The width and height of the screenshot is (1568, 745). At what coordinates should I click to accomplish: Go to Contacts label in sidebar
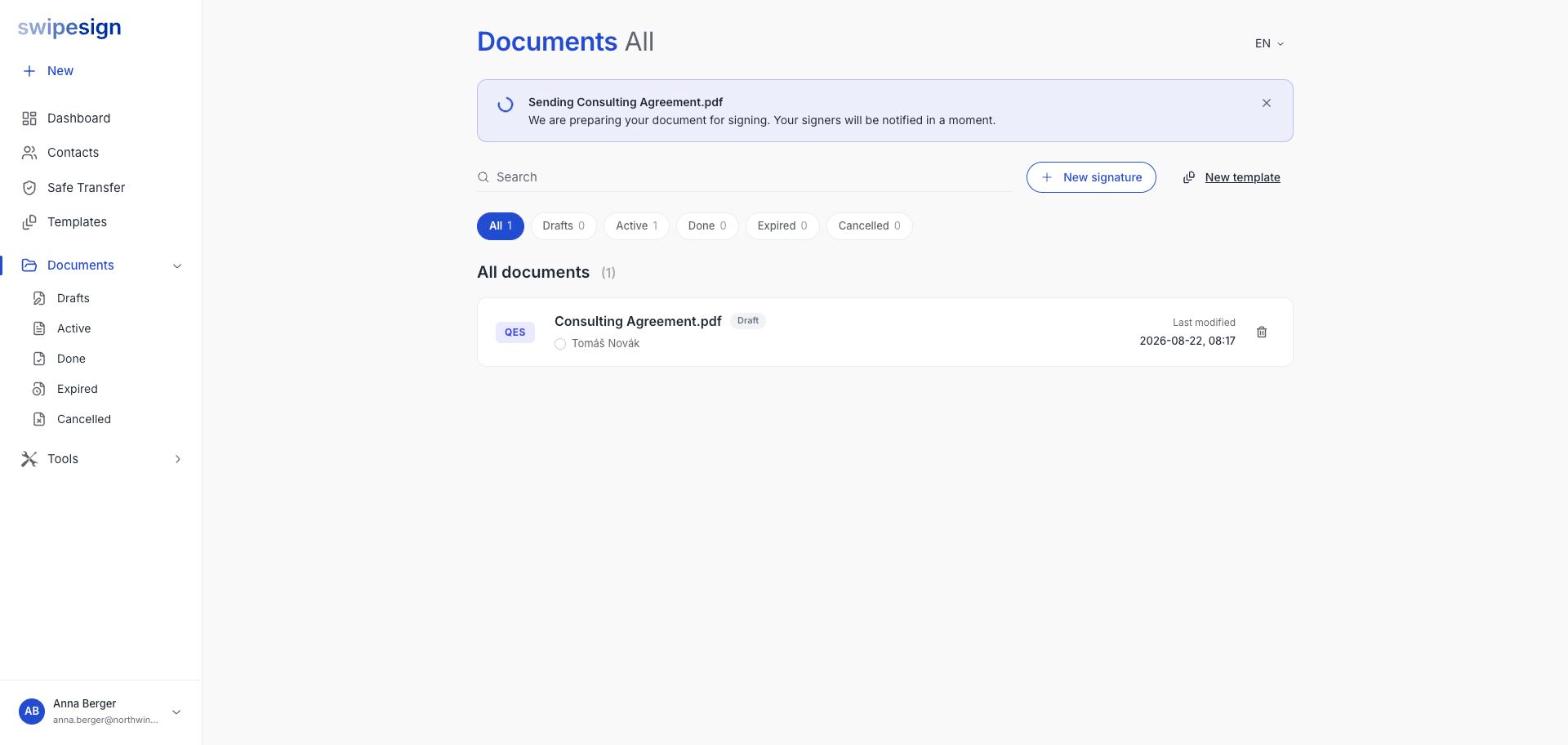click(73, 153)
